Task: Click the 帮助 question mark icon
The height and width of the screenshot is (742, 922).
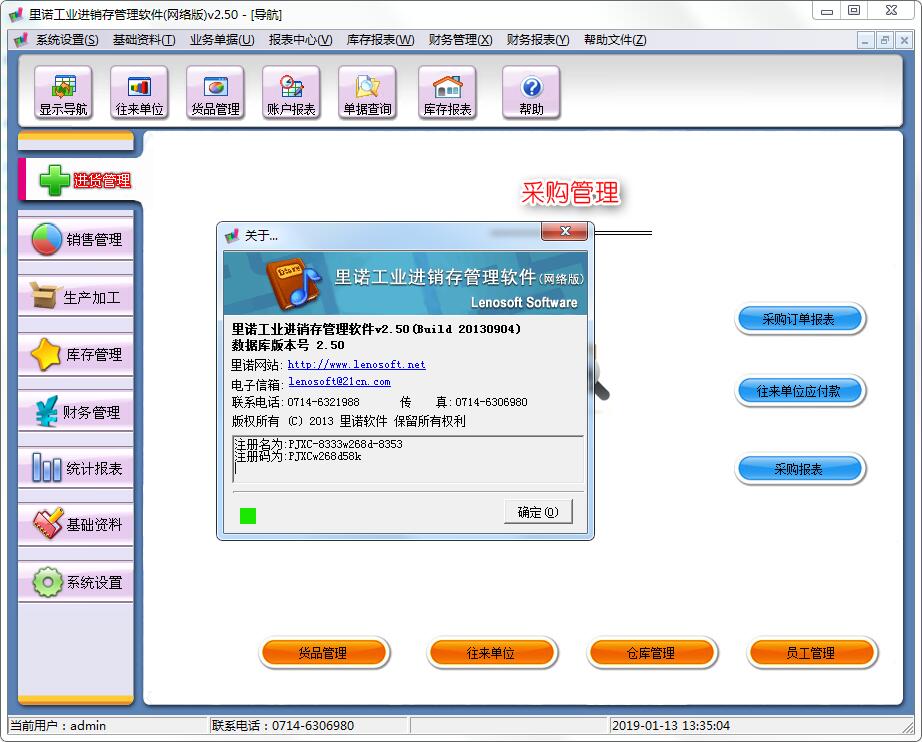Action: point(531,93)
